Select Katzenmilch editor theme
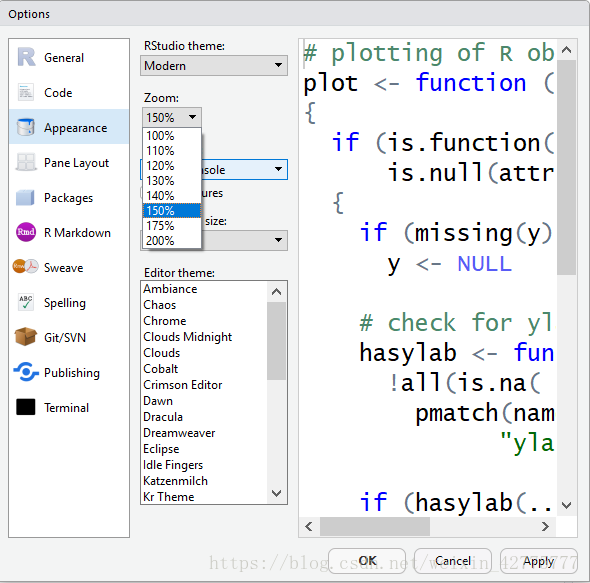 (204, 481)
